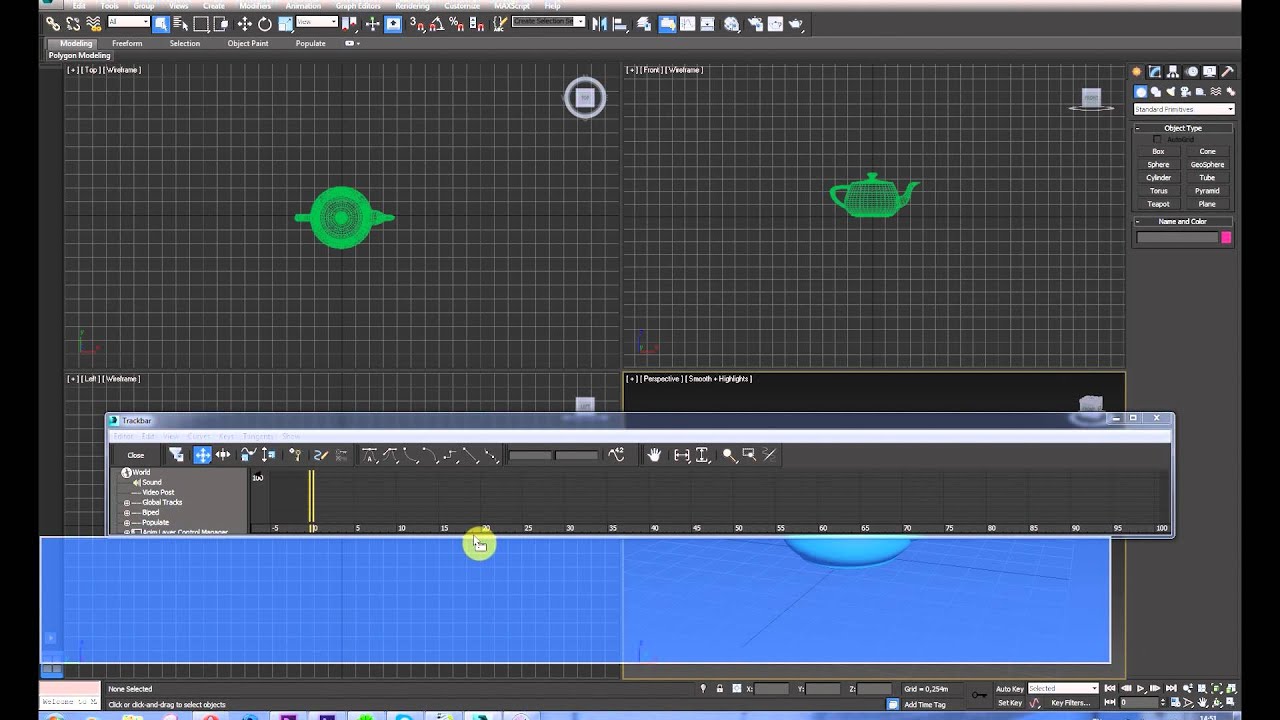Select the Lights category icon
Image resolution: width=1280 pixels, height=720 pixels.
coord(1171,91)
